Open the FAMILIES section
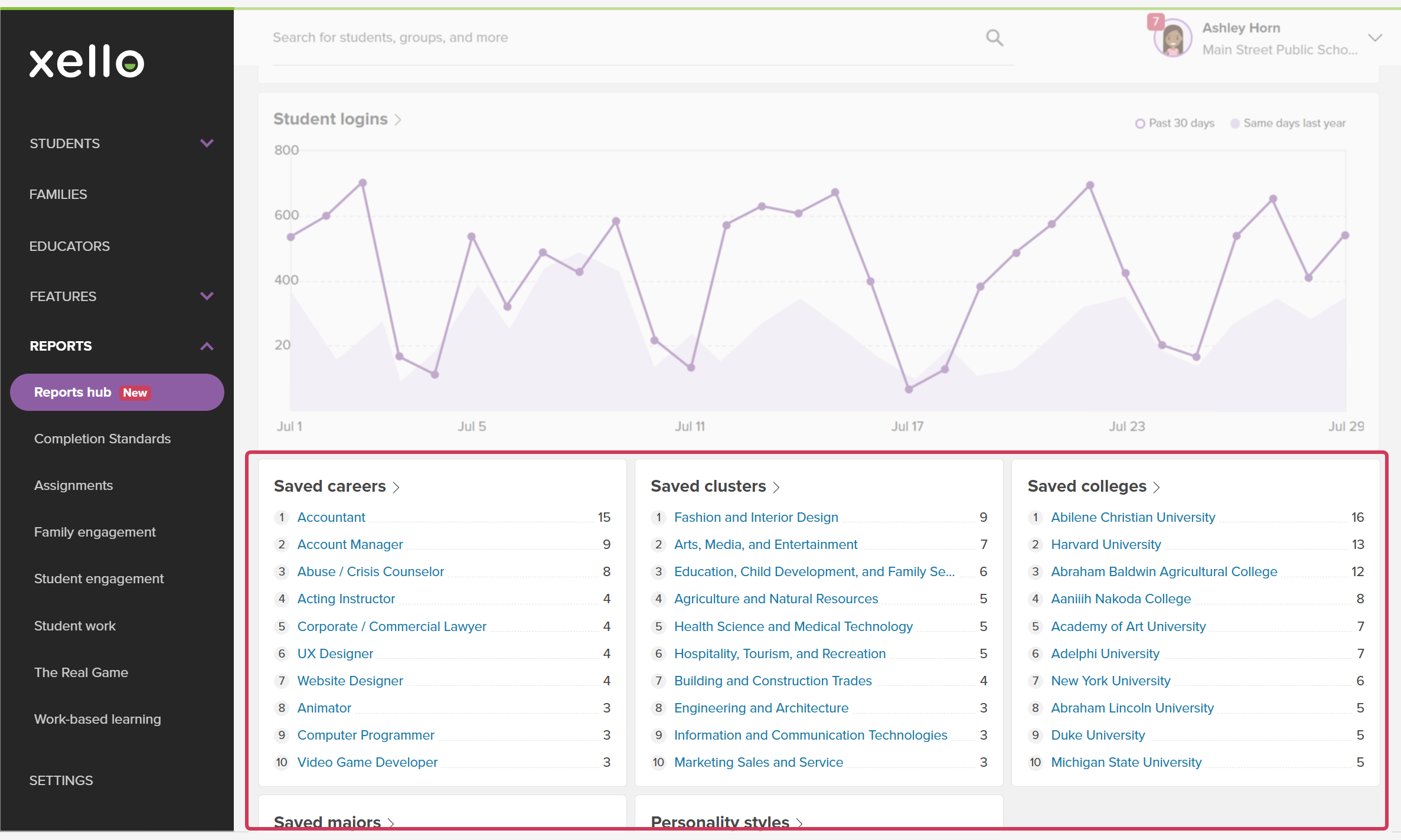The width and height of the screenshot is (1401, 840). coord(58,194)
